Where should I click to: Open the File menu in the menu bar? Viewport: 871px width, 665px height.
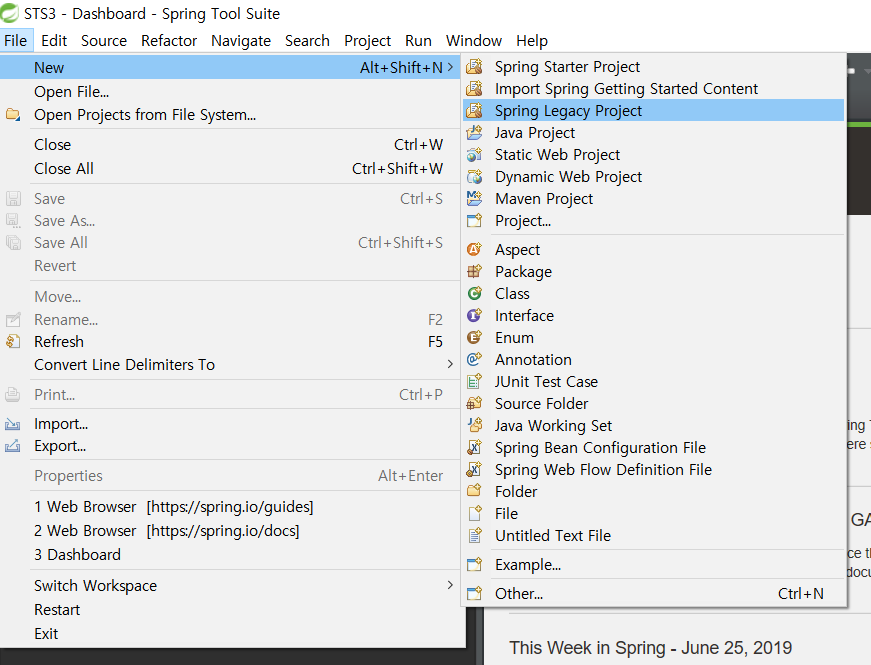(16, 41)
